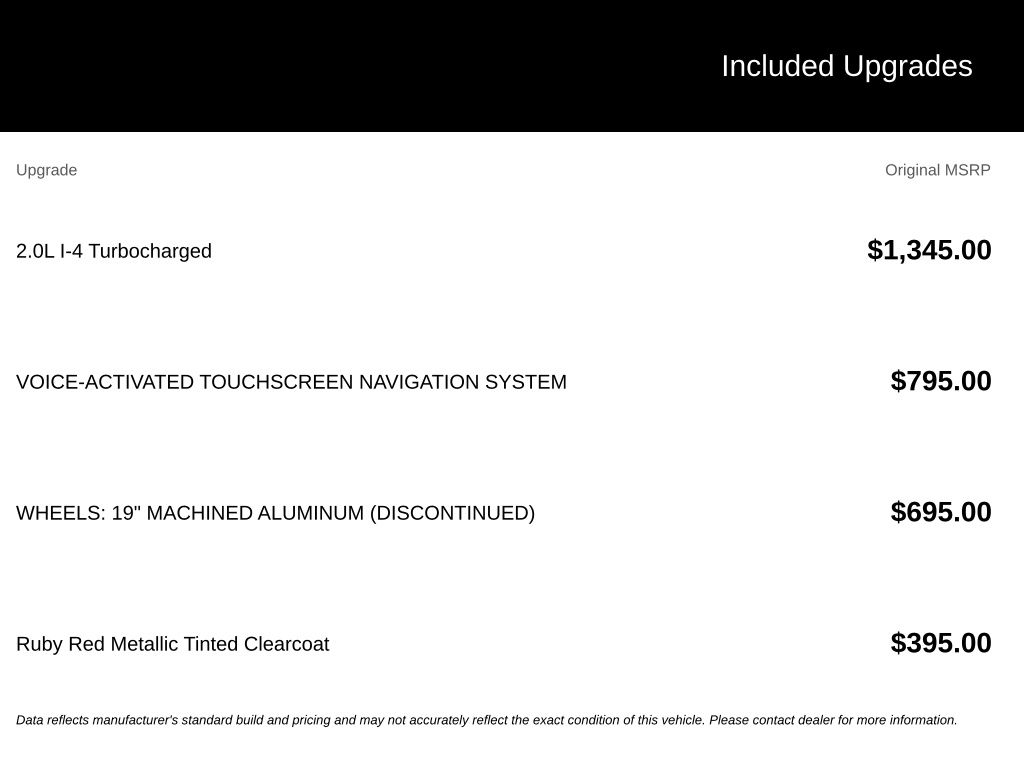Click the word Turbocharged
Image resolution: width=1024 pixels, height=768 pixels.
click(x=150, y=251)
